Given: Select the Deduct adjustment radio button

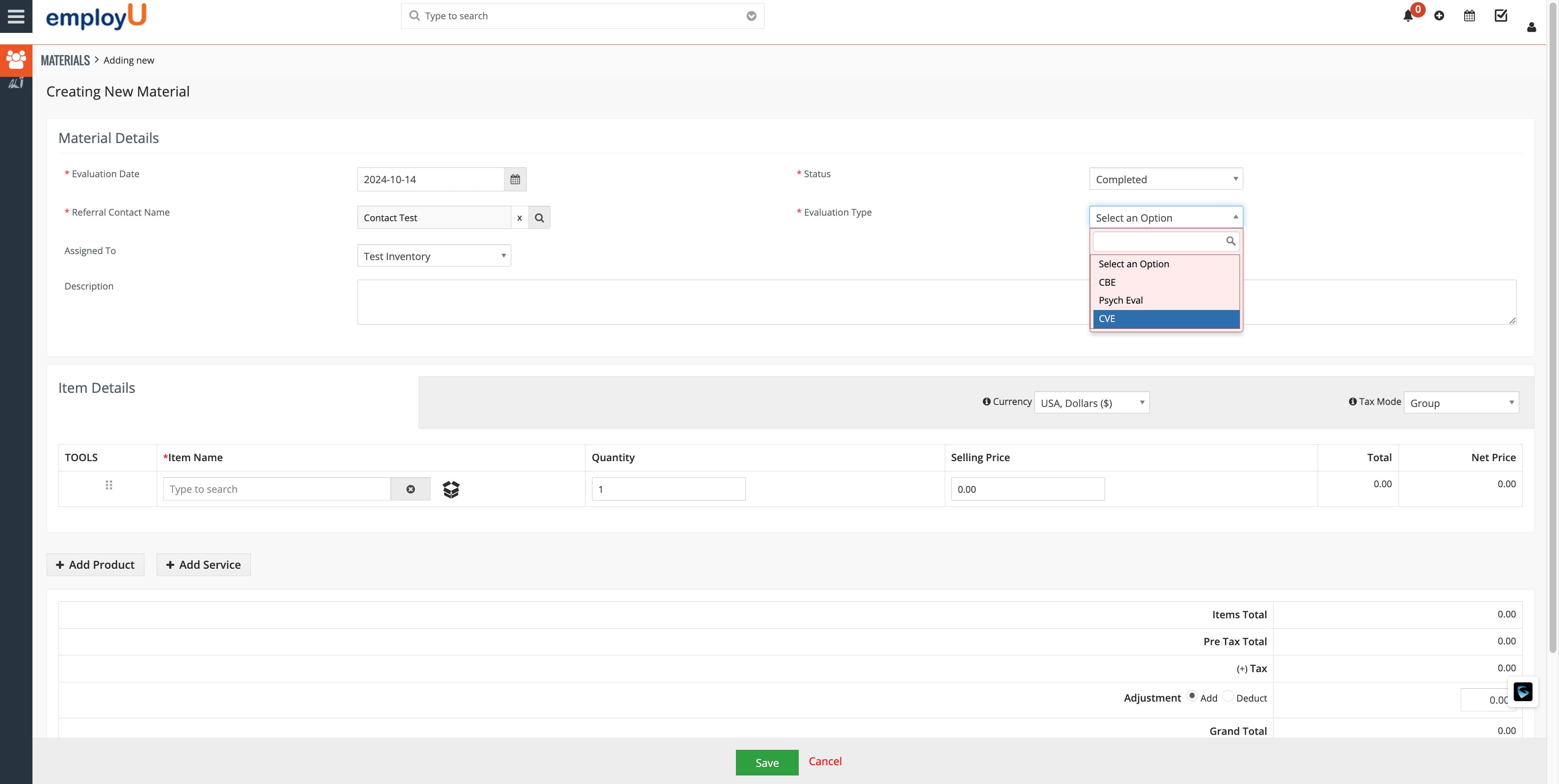Looking at the screenshot, I should pos(1228,696).
